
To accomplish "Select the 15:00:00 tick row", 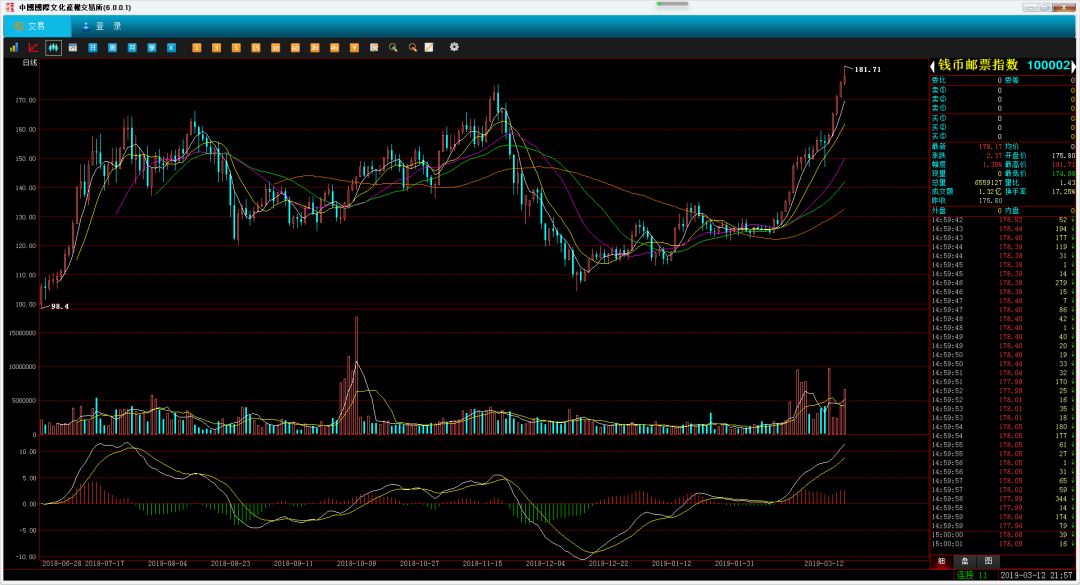I will click(x=1002, y=535).
